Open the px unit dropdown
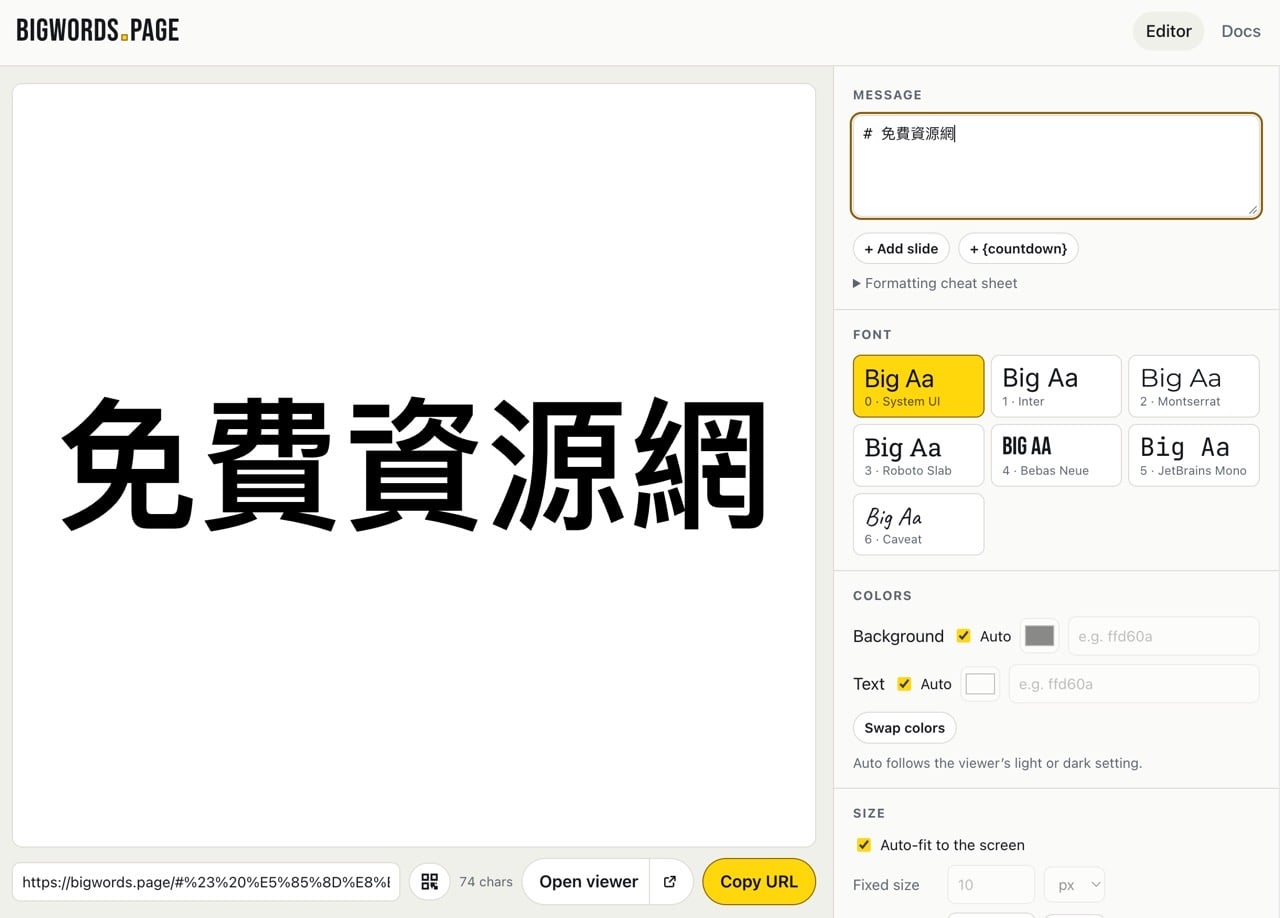1280x918 pixels. (x=1074, y=885)
